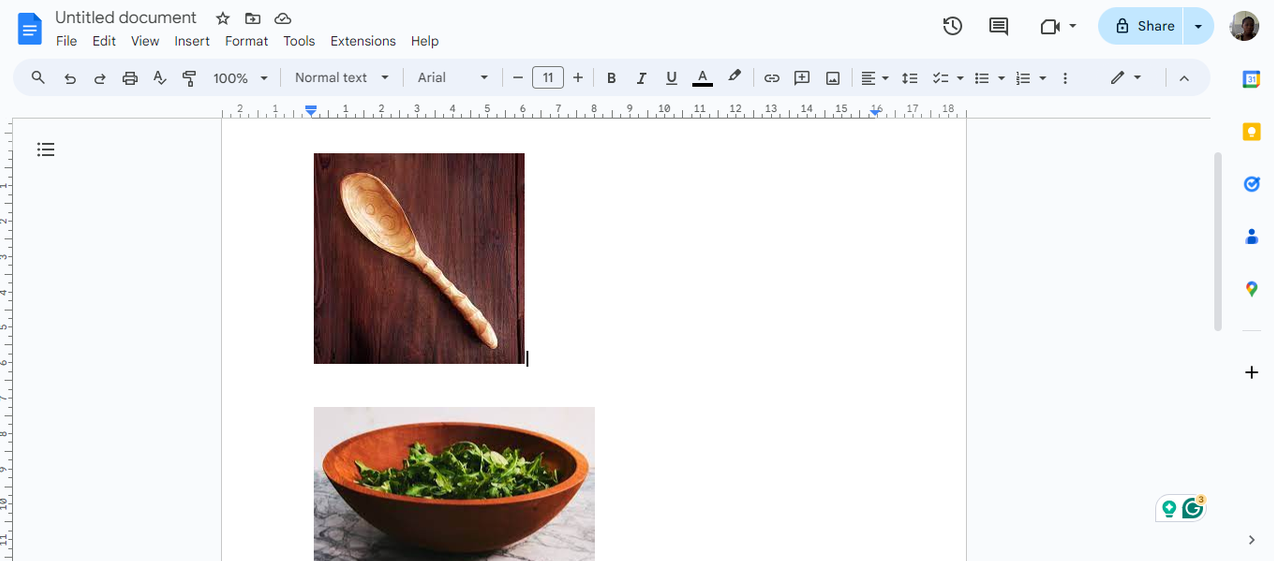Toggle underline formatting
Screen dimensions: 1274x561
671,78
